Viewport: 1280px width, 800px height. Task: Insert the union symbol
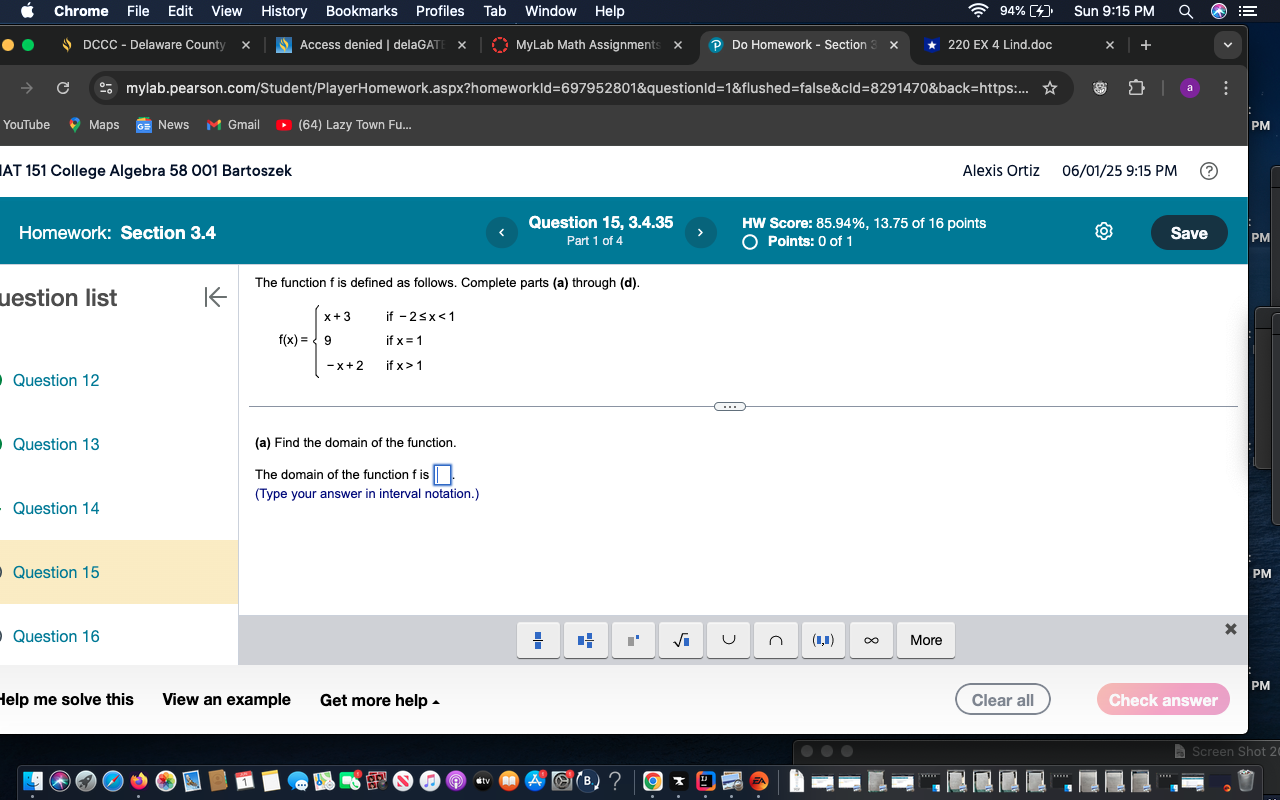(728, 640)
